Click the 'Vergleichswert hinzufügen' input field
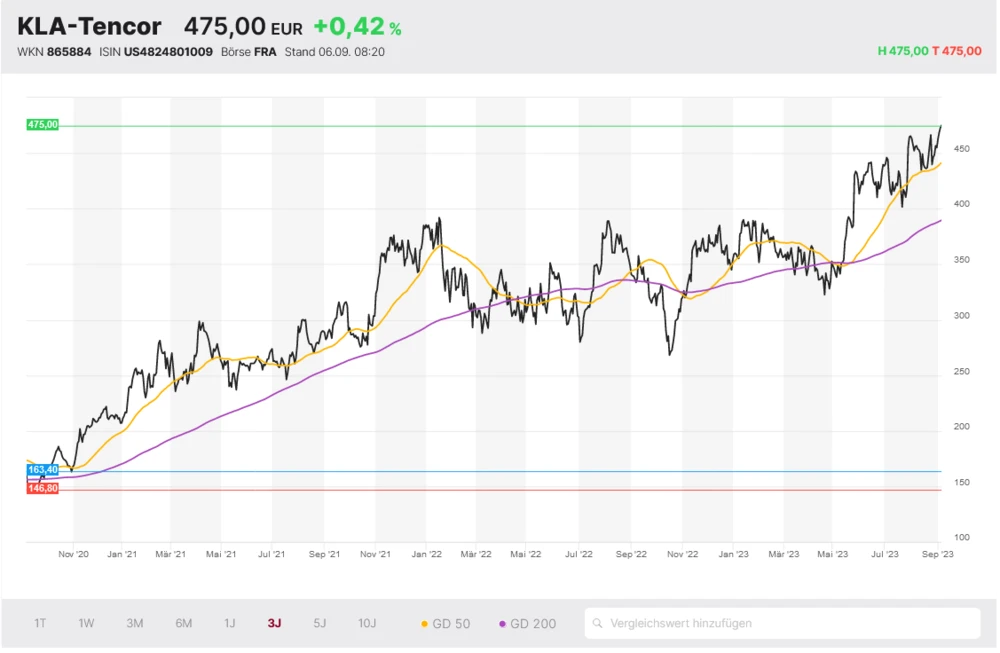 tap(790, 623)
